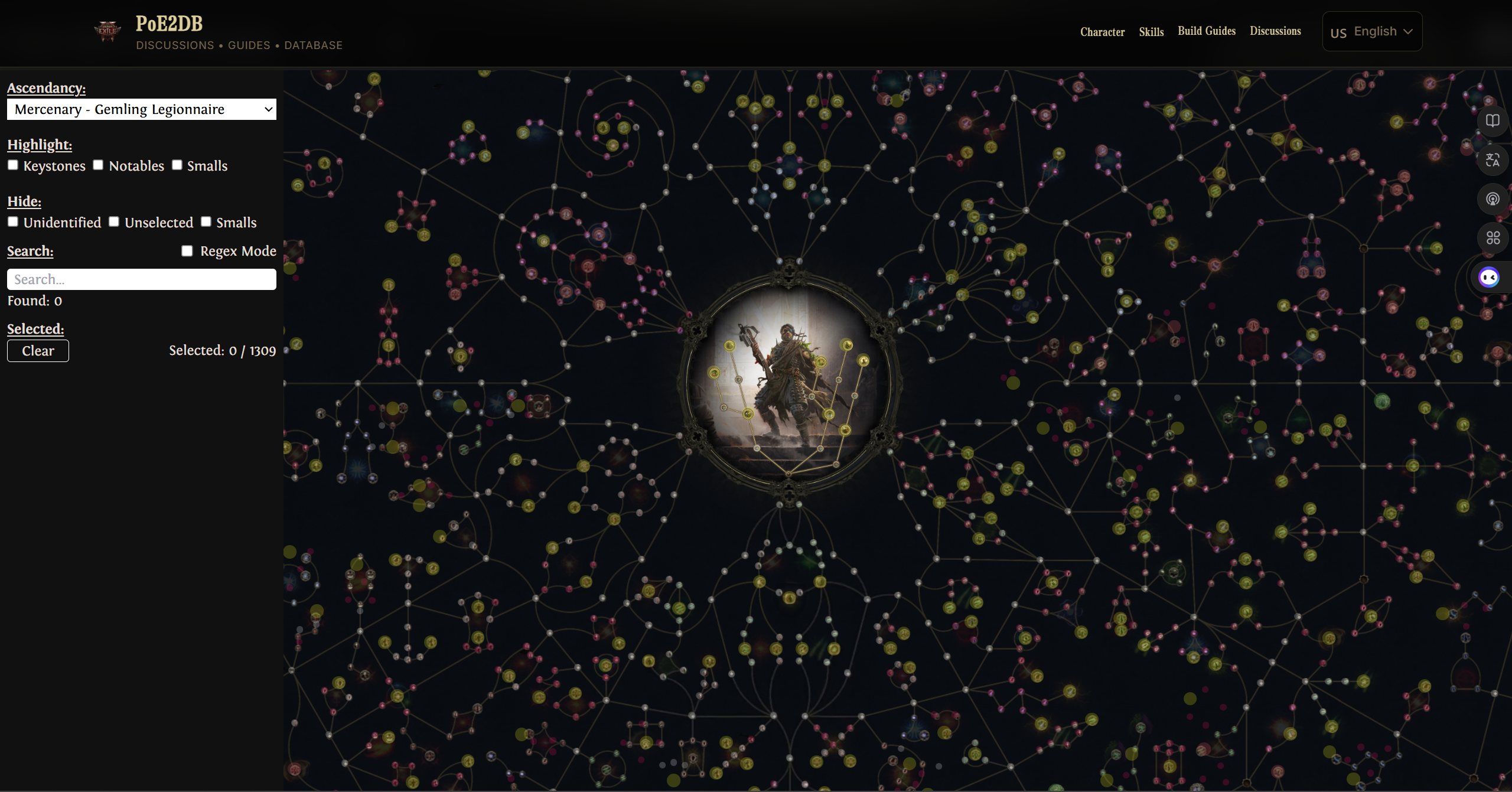This screenshot has height=792, width=1512.
Task: Open the Discussions menu
Action: [x=1275, y=31]
